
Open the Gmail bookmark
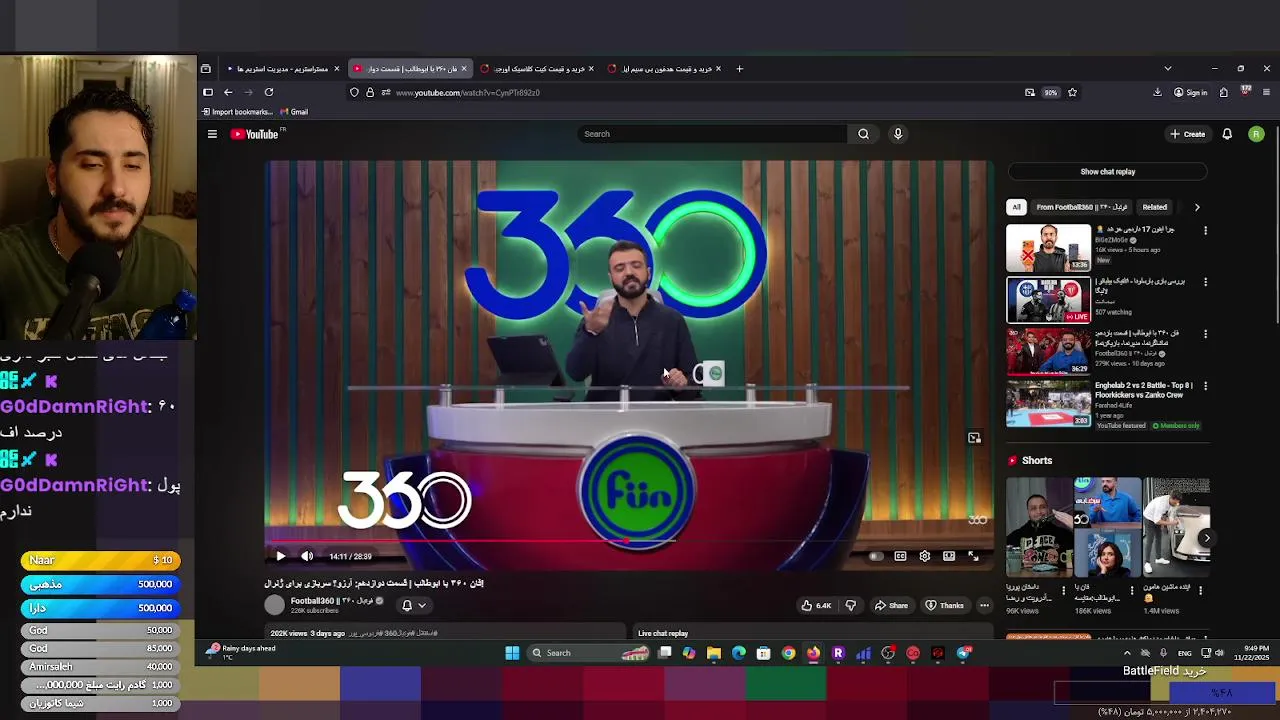(294, 112)
